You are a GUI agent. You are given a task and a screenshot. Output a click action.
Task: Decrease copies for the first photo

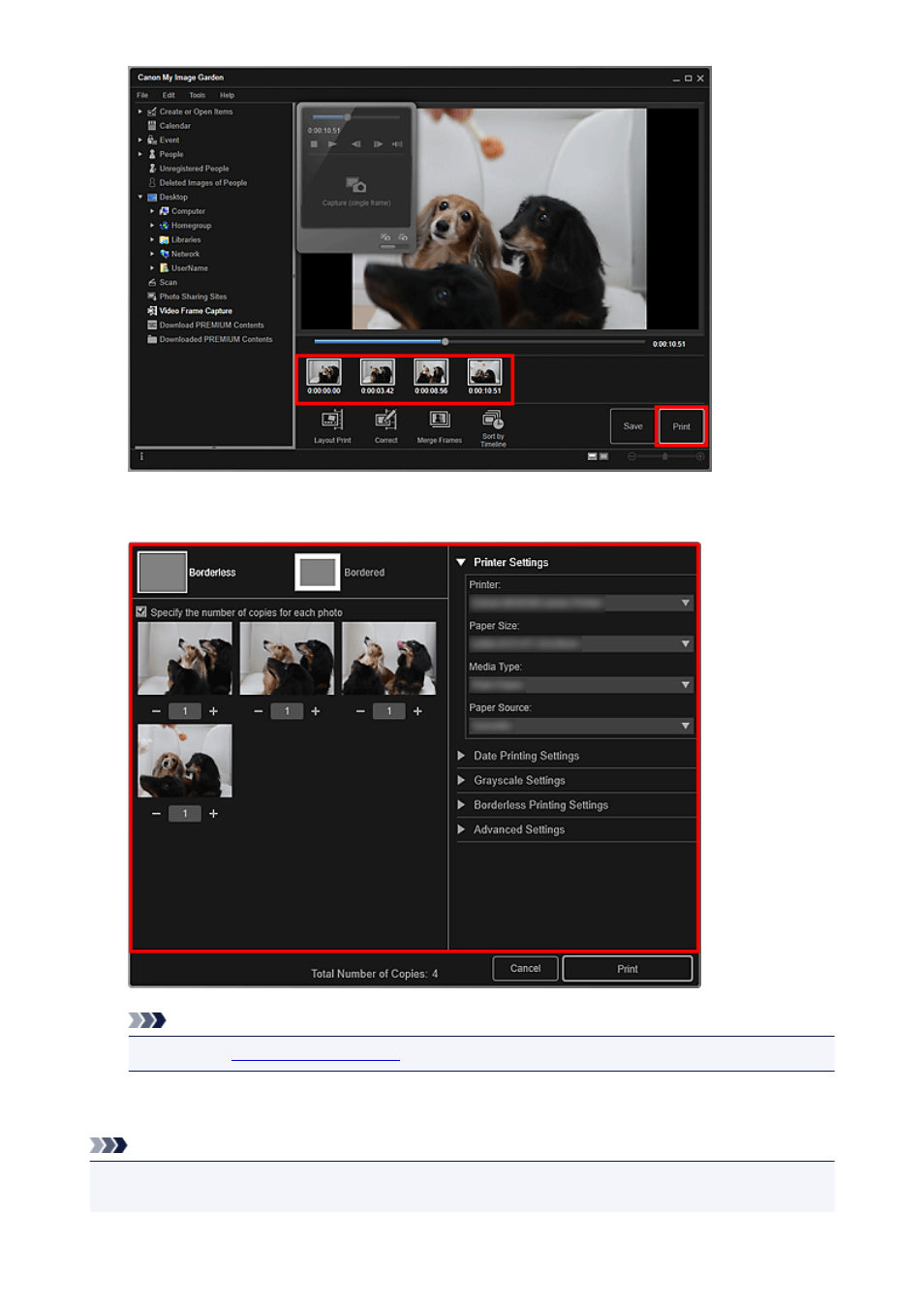(156, 711)
